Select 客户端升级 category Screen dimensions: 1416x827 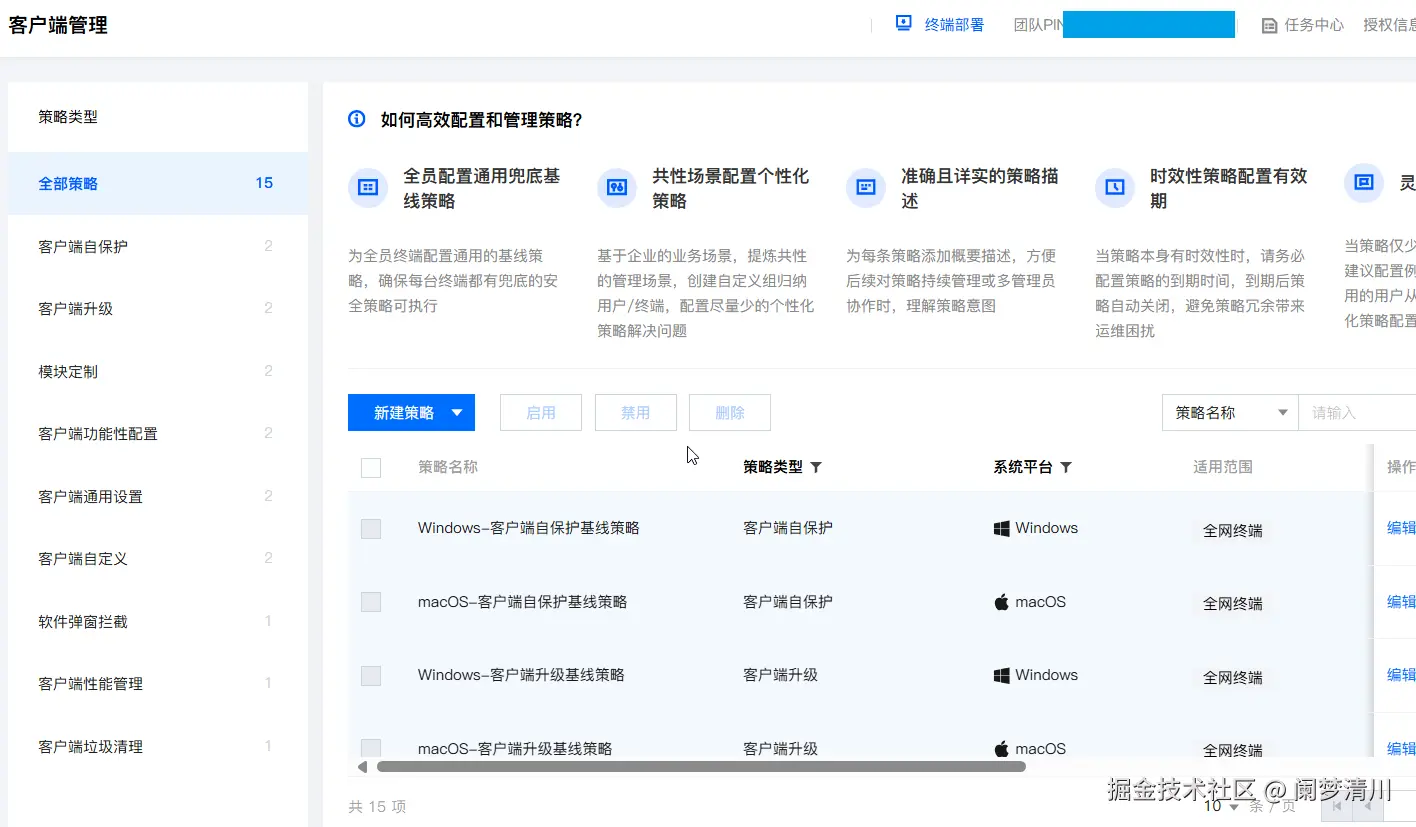pyautogui.click(x=158, y=309)
